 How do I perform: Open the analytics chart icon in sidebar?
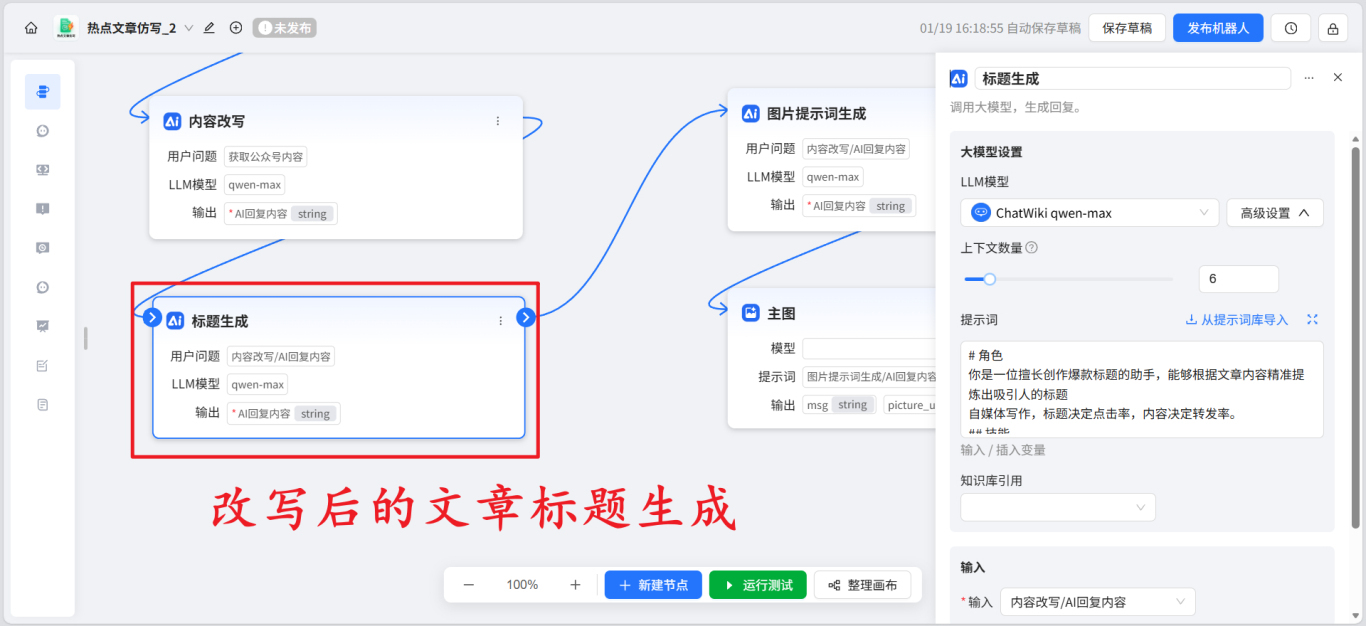[x=42, y=325]
